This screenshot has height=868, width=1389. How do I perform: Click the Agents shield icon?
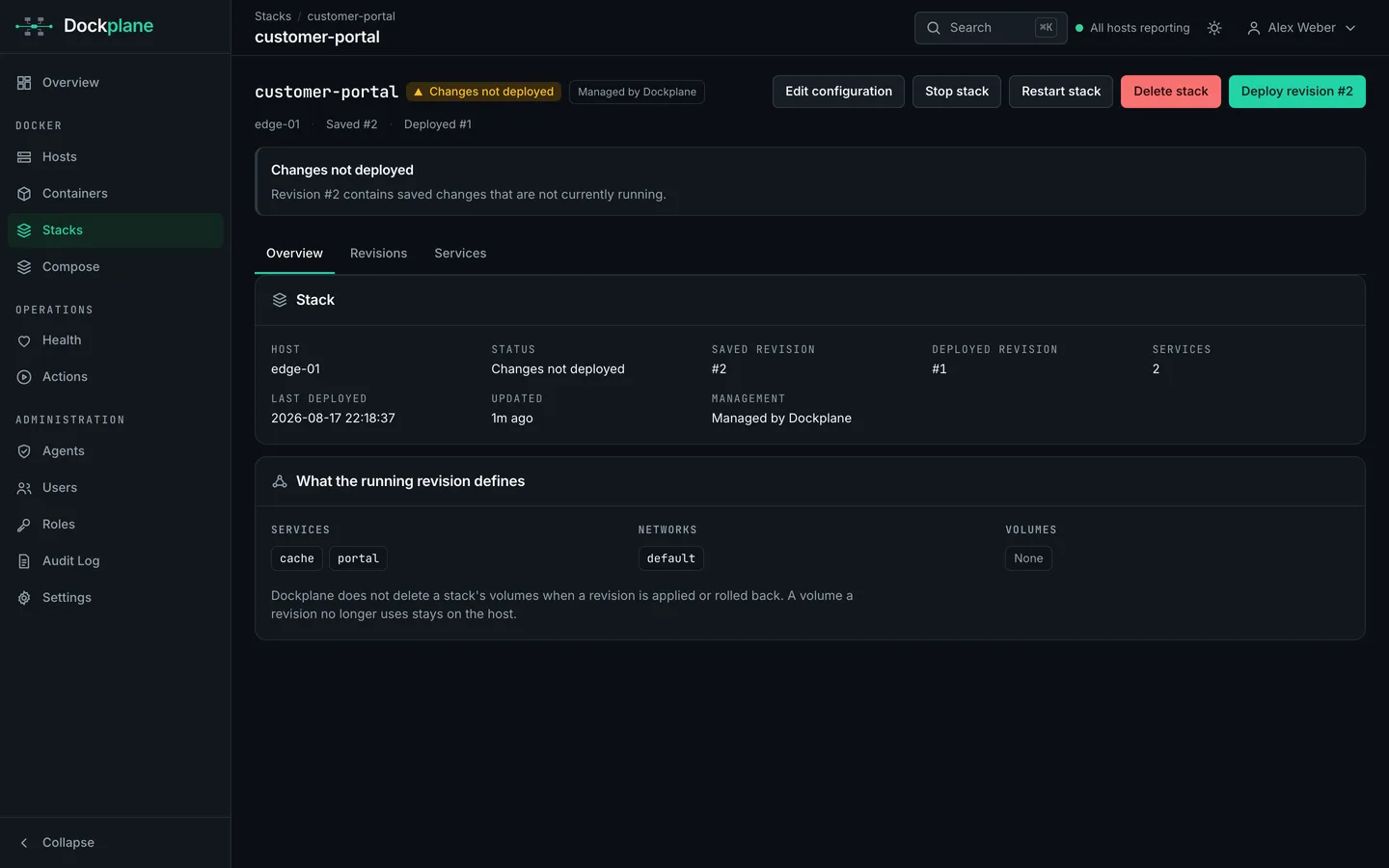pyautogui.click(x=24, y=451)
